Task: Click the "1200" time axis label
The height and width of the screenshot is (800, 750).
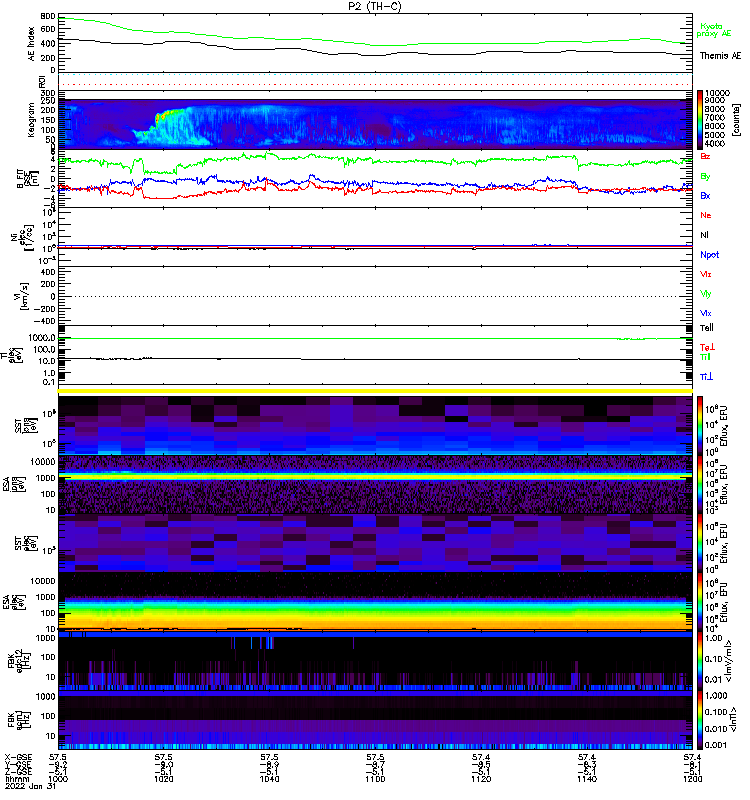Action: click(692, 779)
